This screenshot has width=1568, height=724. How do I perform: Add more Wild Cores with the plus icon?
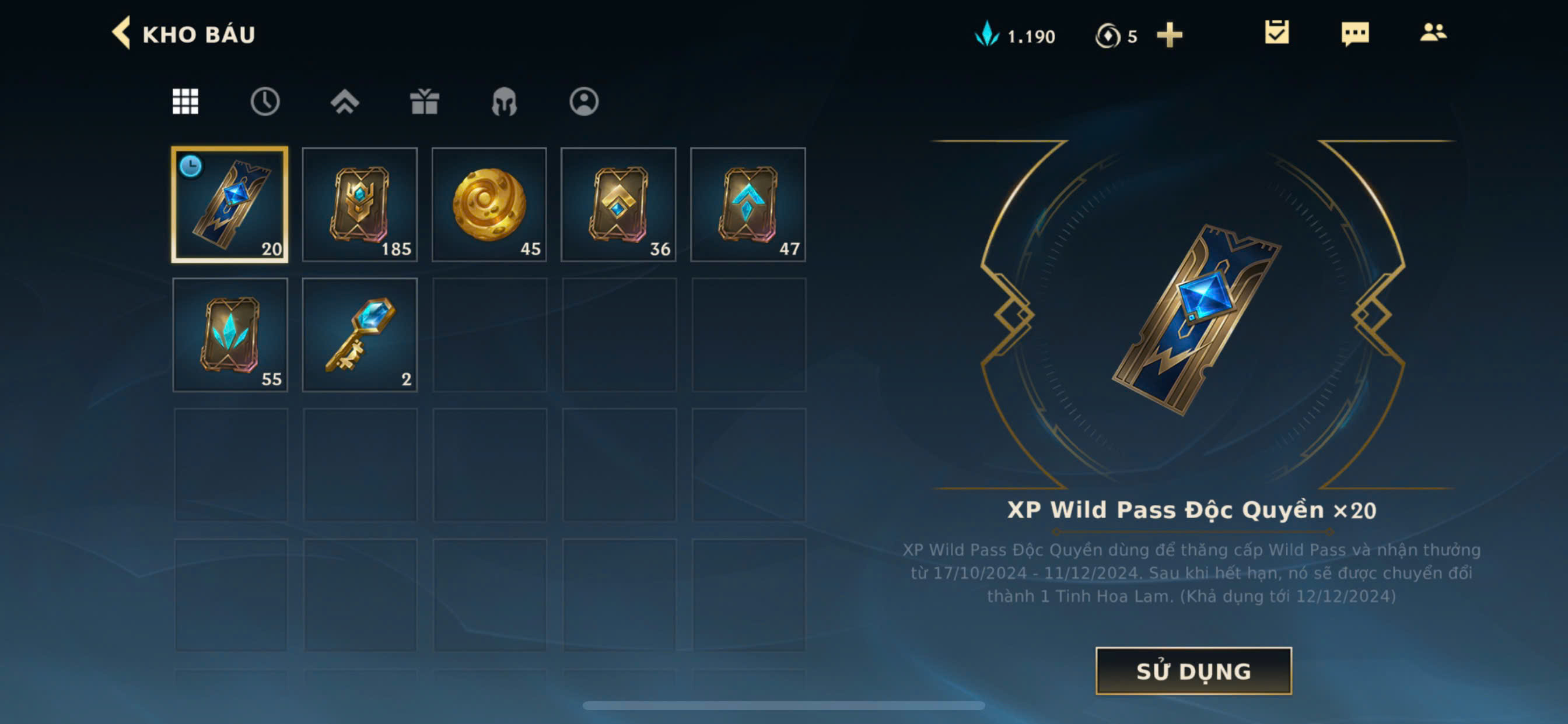(1170, 36)
